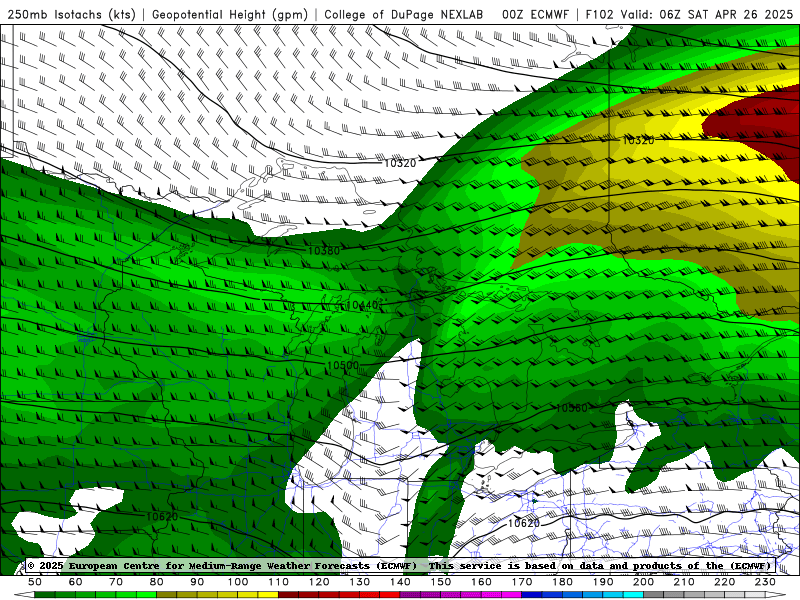The image size is (800, 600).
Task: Click the 150 knot color bar label
Action: pyautogui.click(x=441, y=582)
